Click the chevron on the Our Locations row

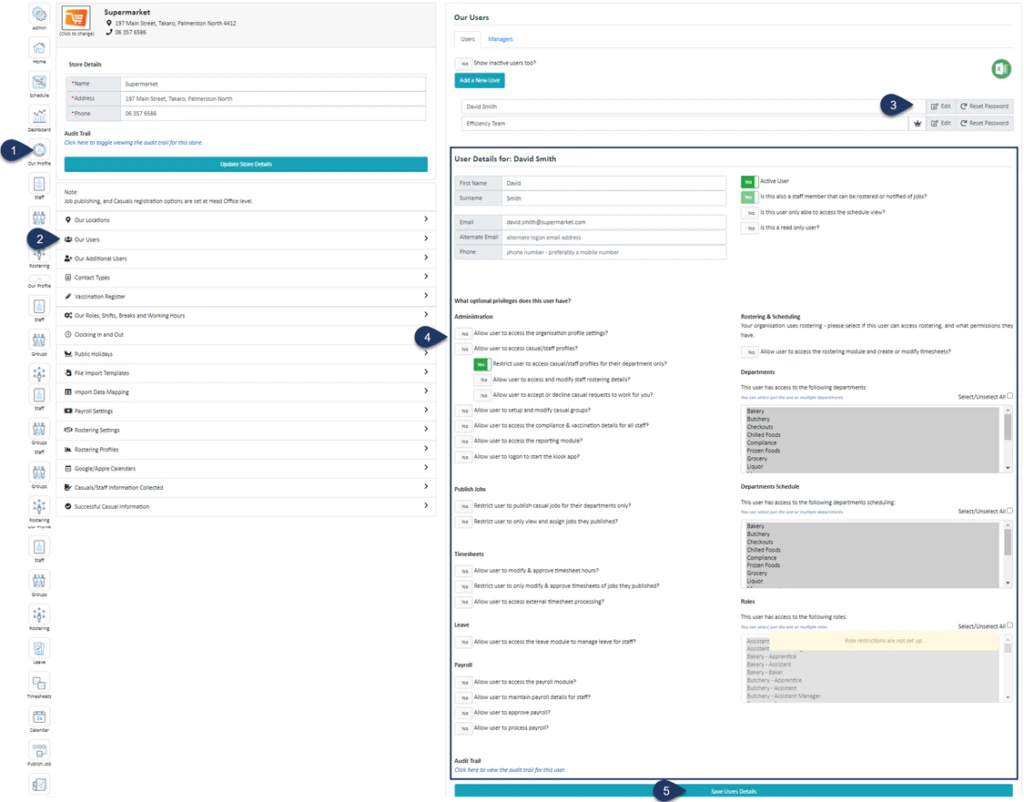point(426,219)
